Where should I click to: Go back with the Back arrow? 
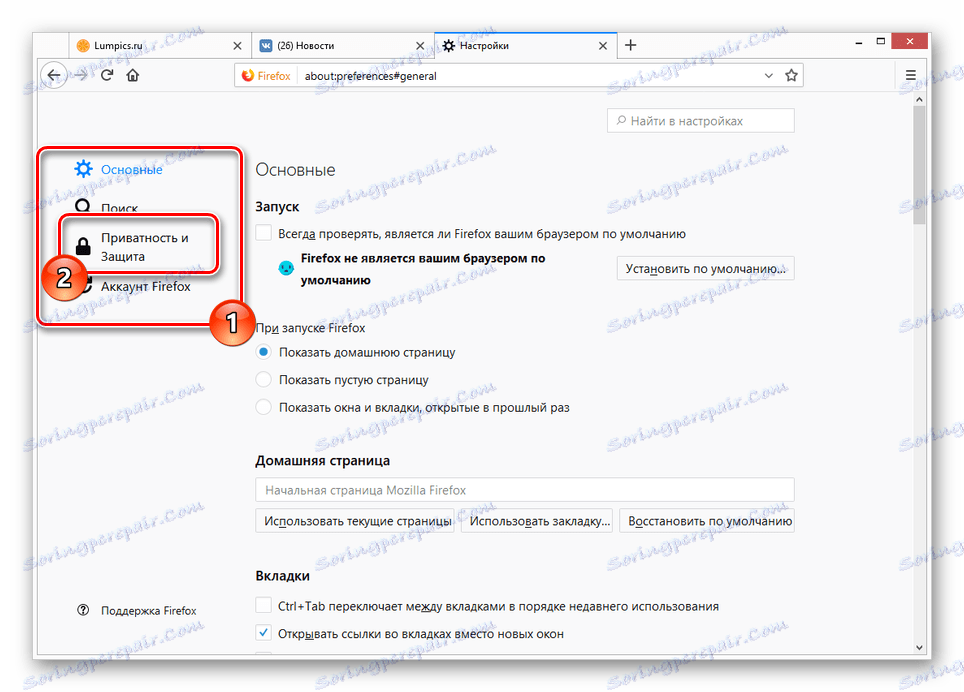pyautogui.click(x=53, y=76)
